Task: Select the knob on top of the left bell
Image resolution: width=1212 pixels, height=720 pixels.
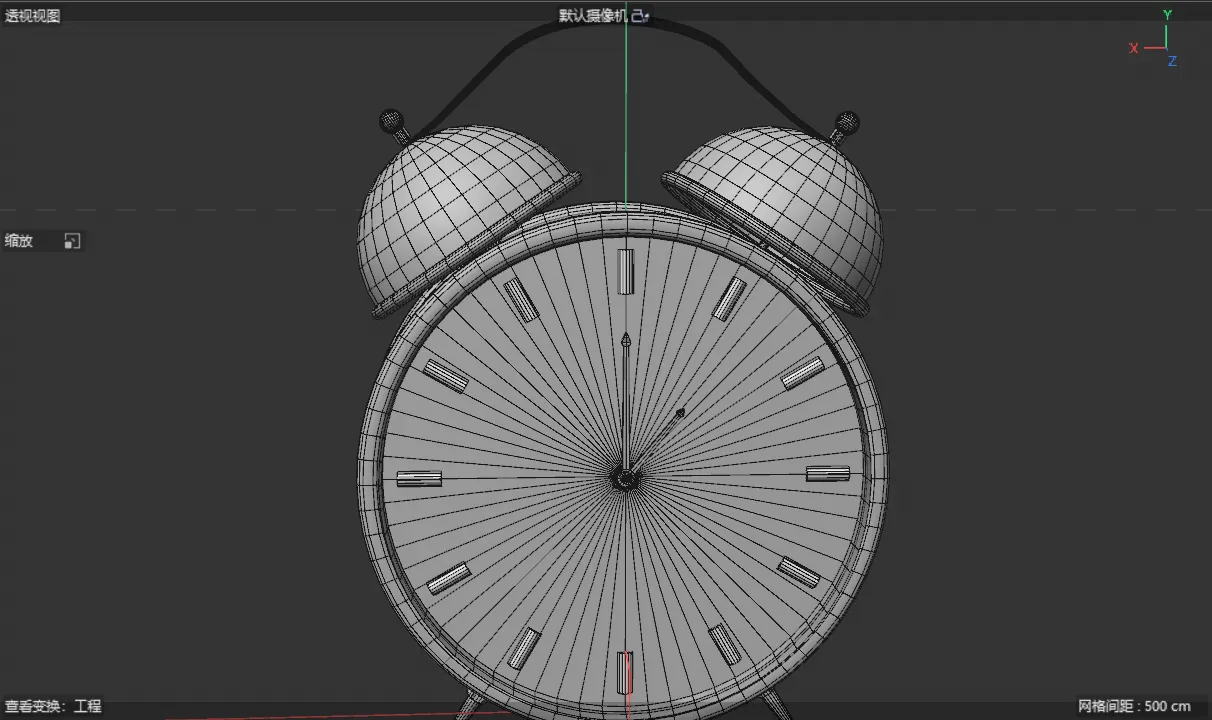Action: pos(391,122)
